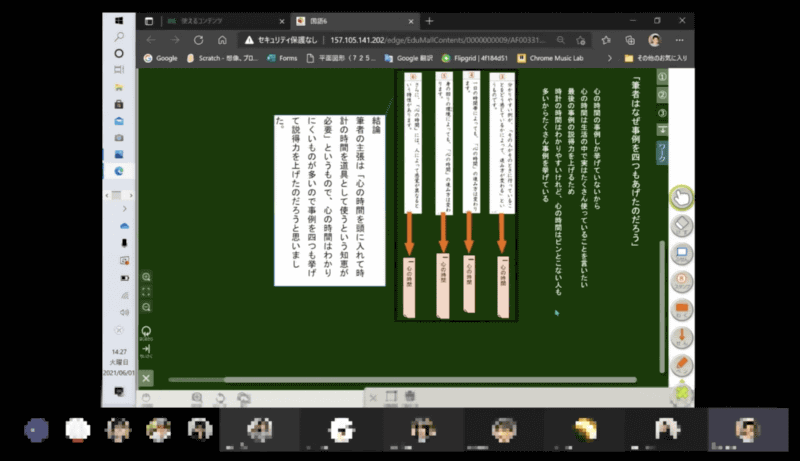This screenshot has height=461, width=800.
Task: Open File Explorer from the taskbar
Action: (119, 87)
